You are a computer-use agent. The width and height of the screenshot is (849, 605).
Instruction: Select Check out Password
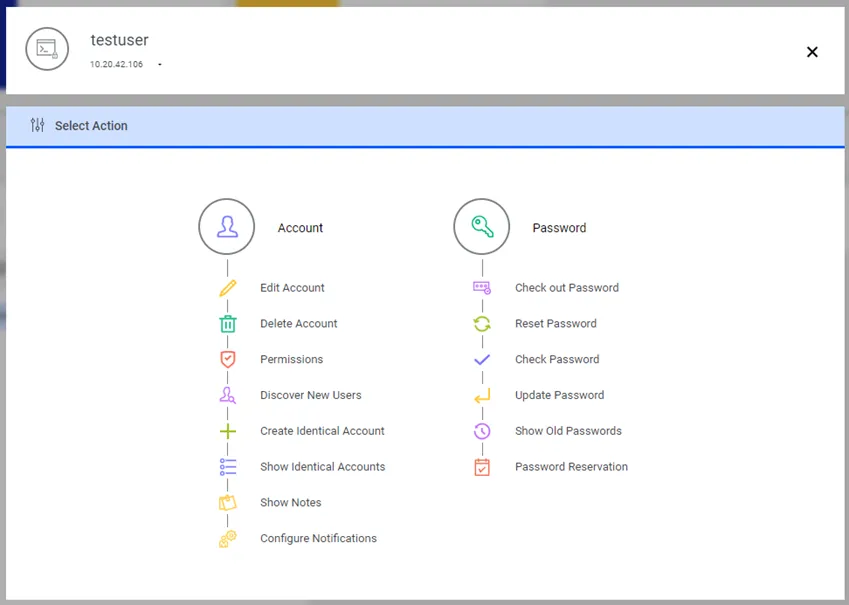(x=567, y=288)
